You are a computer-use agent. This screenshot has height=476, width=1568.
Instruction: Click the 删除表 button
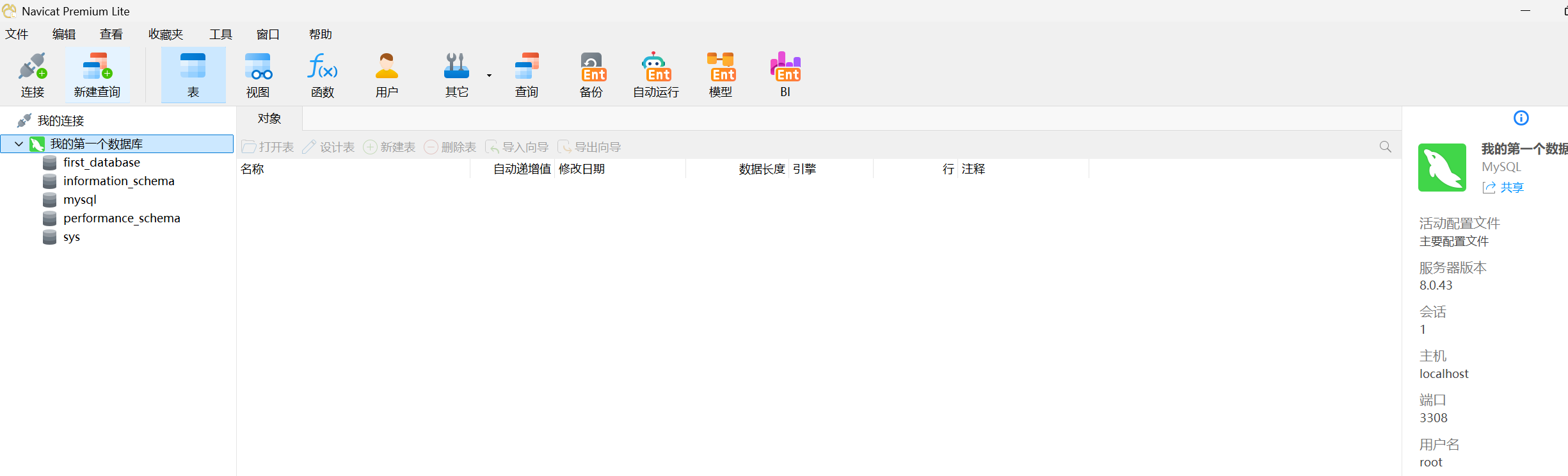pyautogui.click(x=450, y=147)
